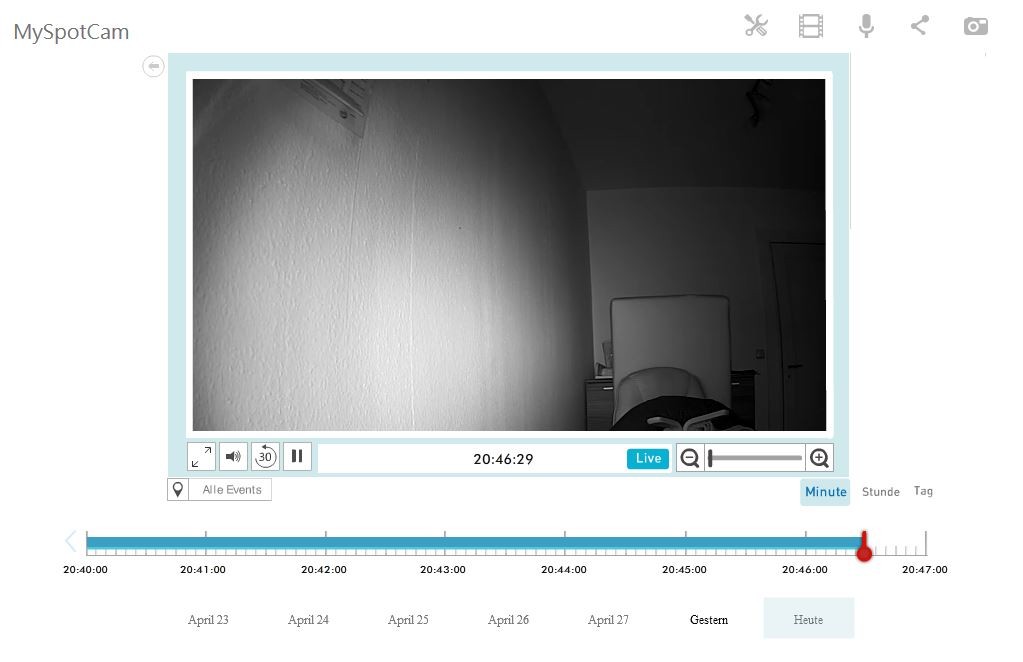The image size is (1023, 662).
Task: Open the film clip recordings icon
Action: tap(810, 26)
